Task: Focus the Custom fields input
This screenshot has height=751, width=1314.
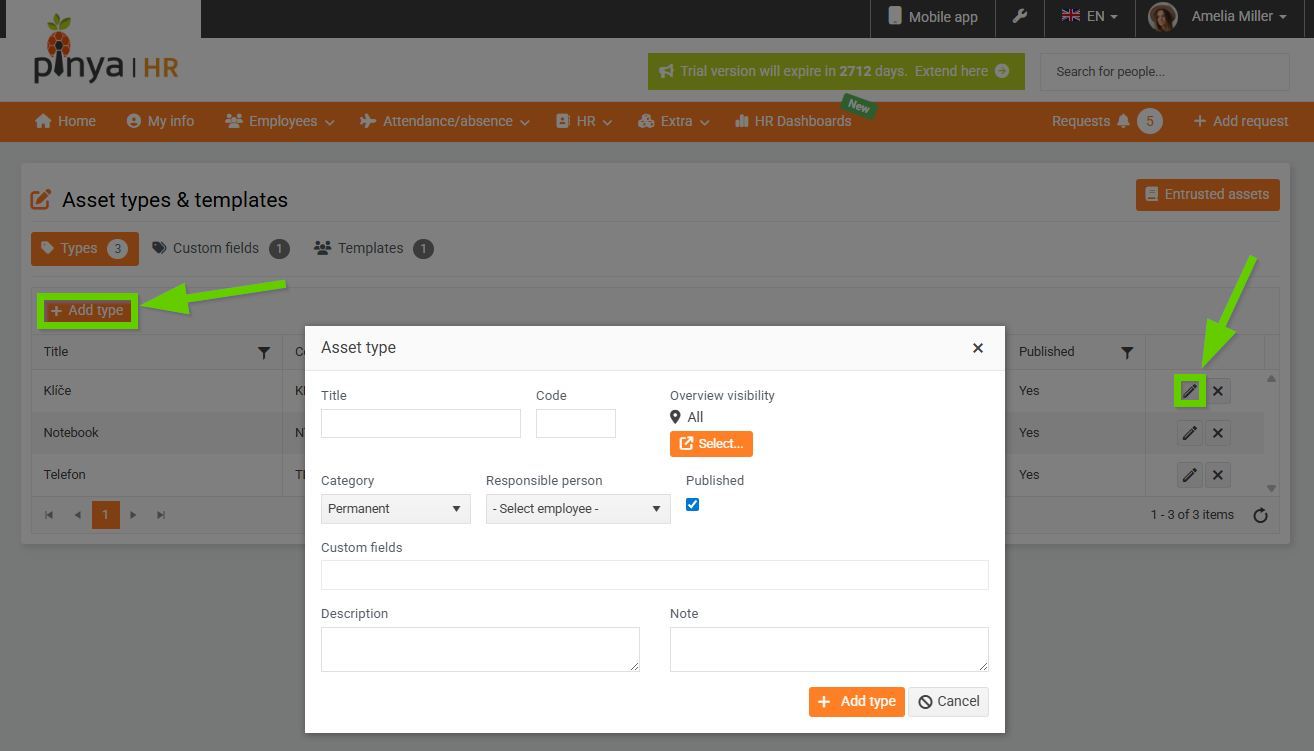Action: 655,575
